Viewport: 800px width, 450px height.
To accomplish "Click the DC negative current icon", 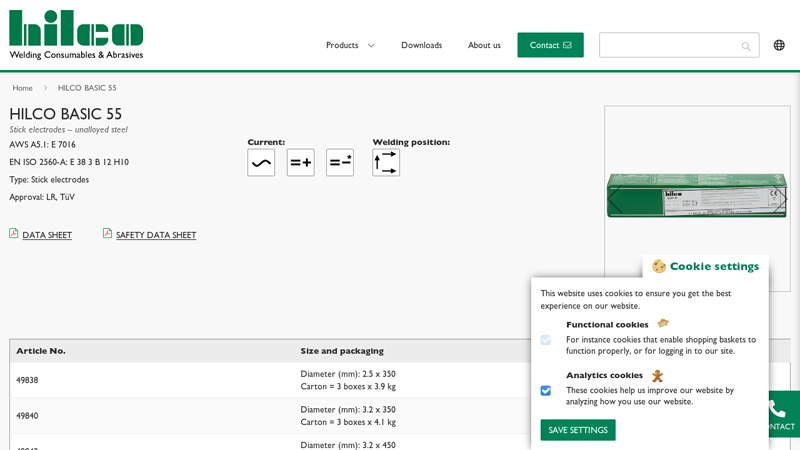I will (x=340, y=163).
